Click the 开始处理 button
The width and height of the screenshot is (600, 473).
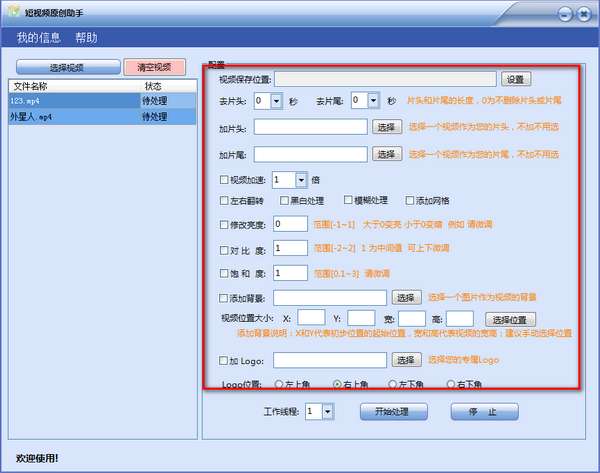click(393, 412)
